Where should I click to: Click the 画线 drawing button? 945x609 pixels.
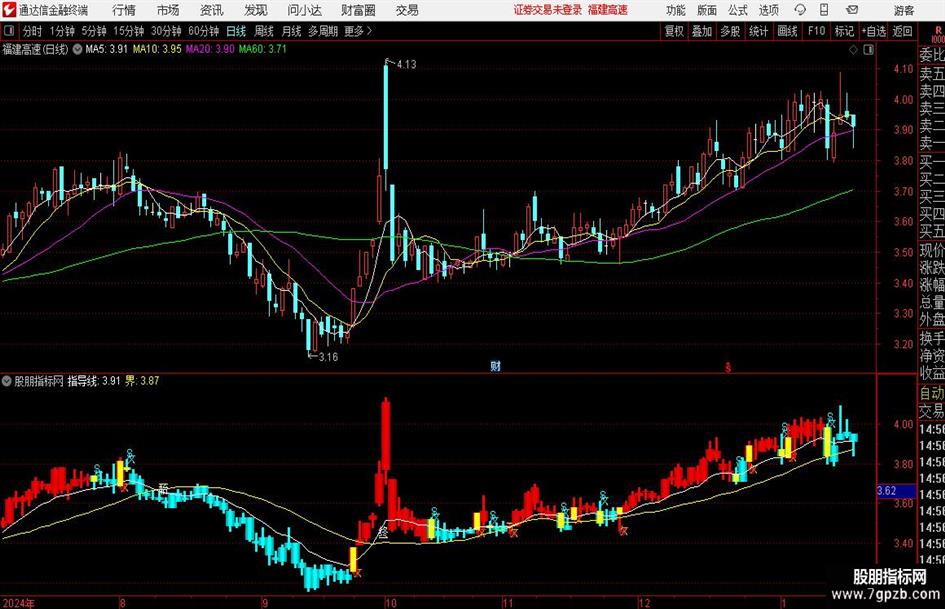(787, 31)
